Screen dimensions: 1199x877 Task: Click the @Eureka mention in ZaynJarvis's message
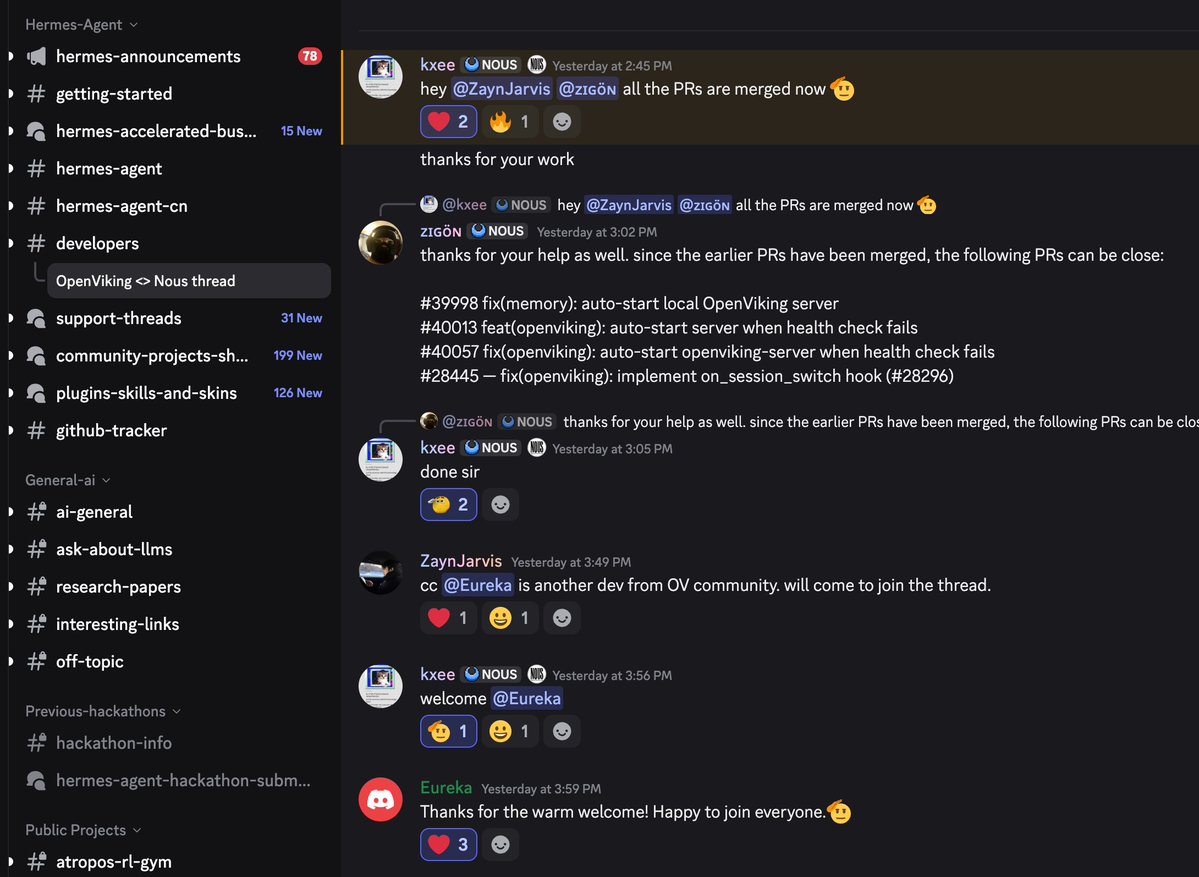[x=478, y=585]
